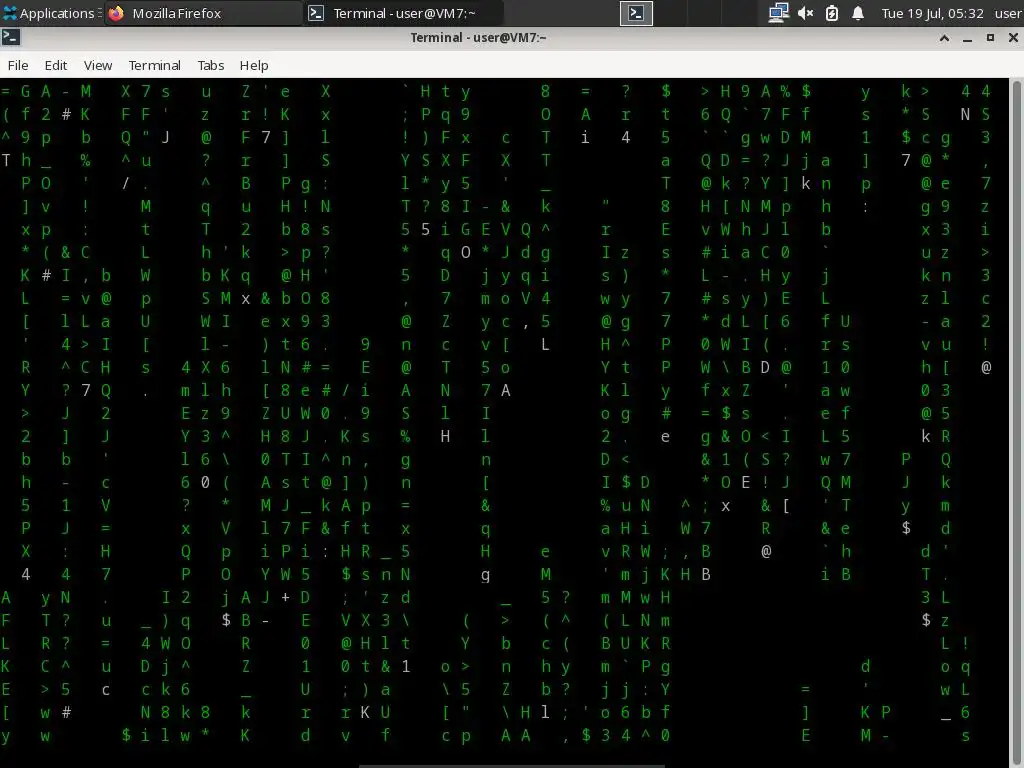
Task: Open the Terminal menu
Action: click(154, 65)
